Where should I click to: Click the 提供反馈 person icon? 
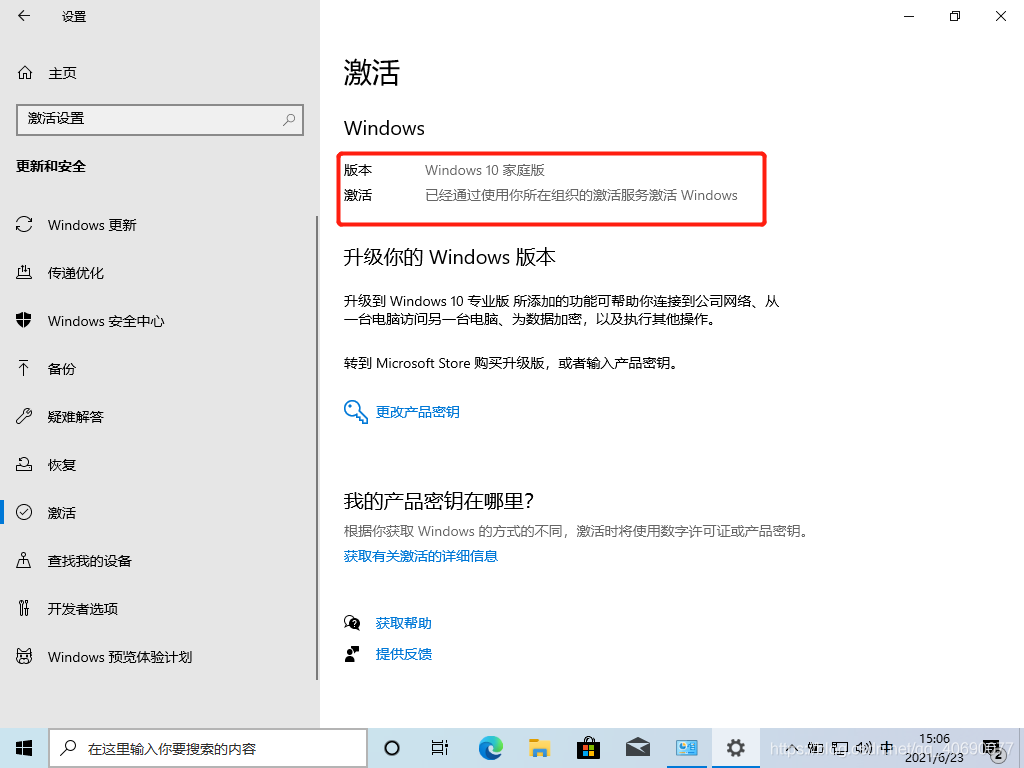(352, 654)
